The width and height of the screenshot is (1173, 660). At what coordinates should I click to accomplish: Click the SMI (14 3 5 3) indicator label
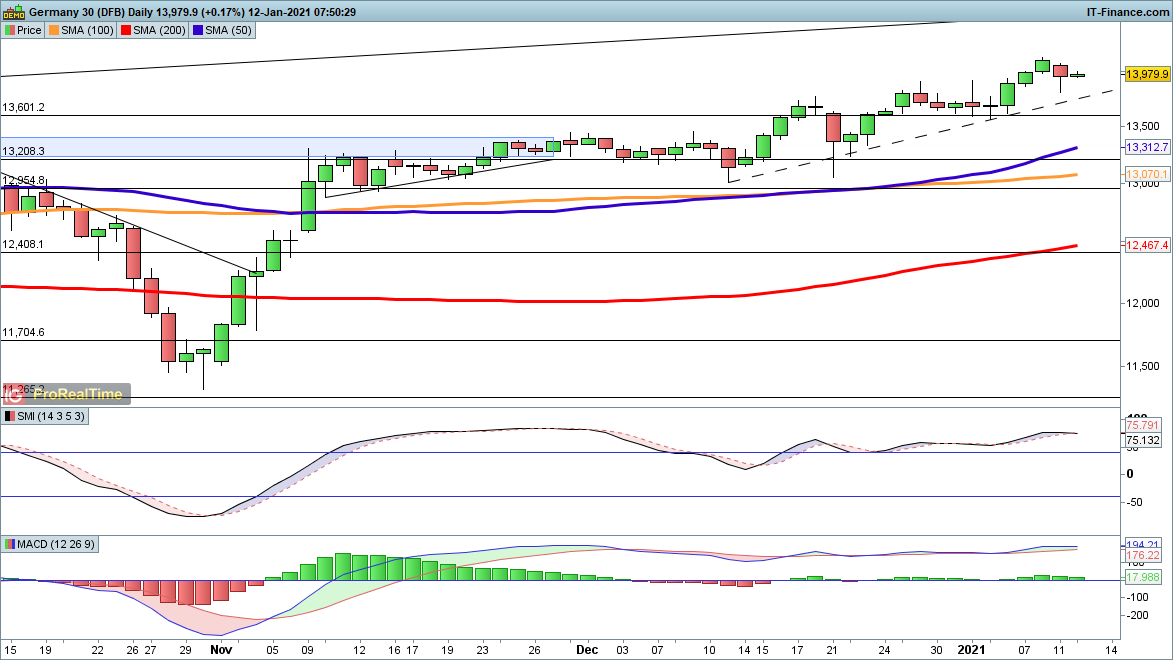coord(51,416)
